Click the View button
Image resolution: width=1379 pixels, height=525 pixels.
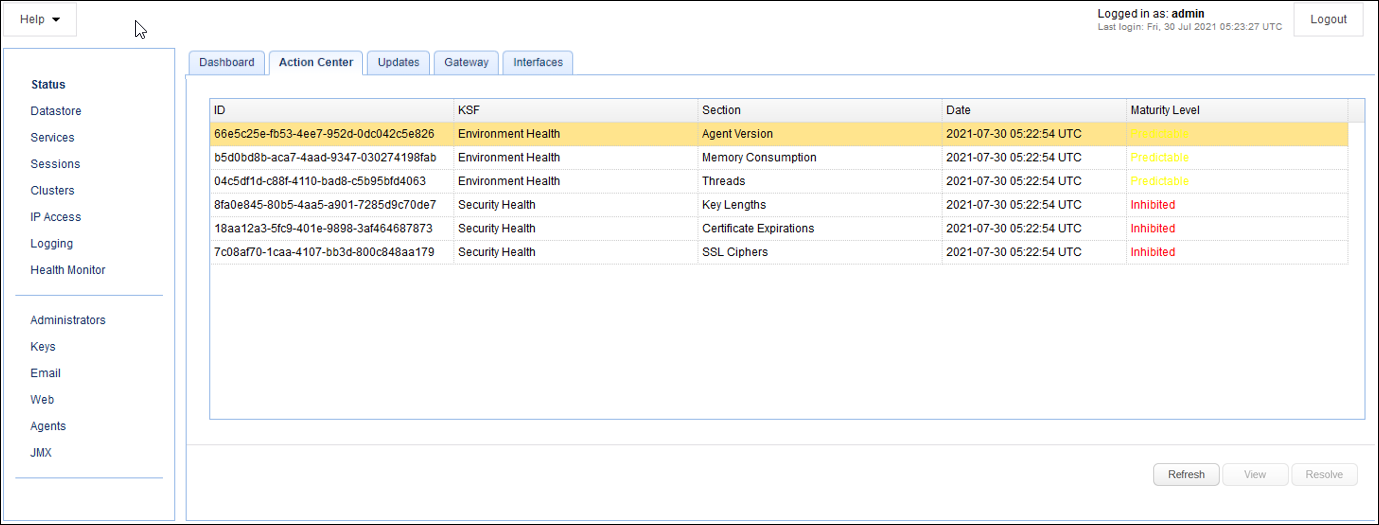(1255, 474)
